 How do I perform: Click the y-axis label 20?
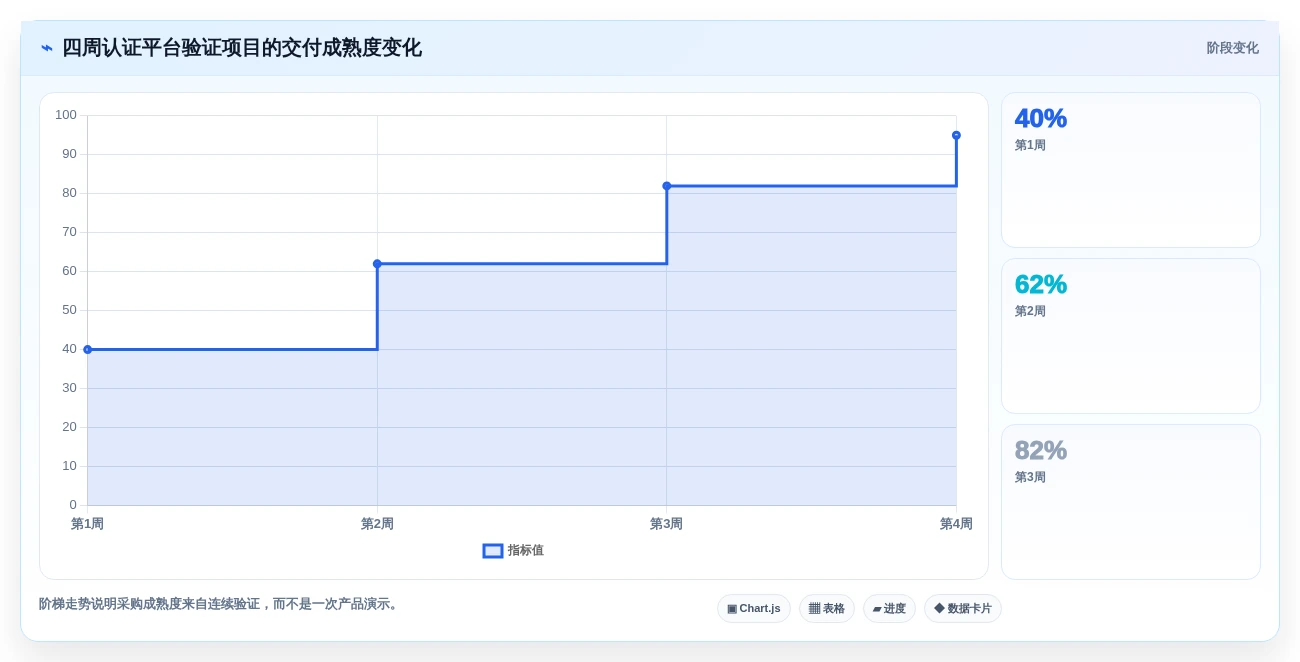69,427
